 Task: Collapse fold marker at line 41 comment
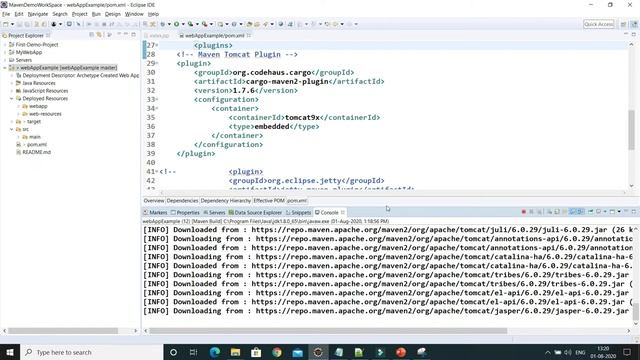[x=157, y=171]
